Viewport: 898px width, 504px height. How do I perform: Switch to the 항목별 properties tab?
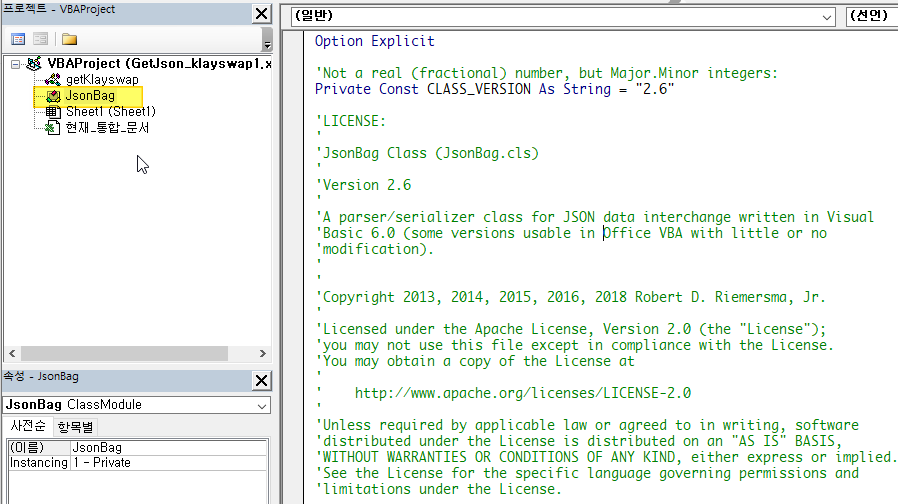click(x=75, y=427)
